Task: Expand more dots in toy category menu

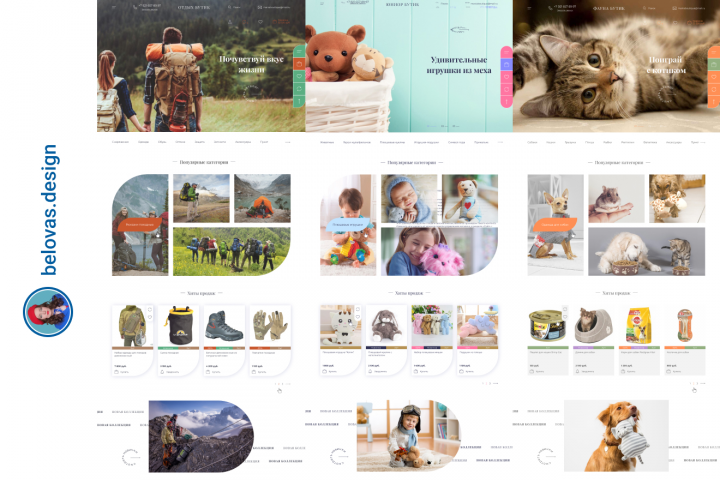Action: tap(500, 142)
